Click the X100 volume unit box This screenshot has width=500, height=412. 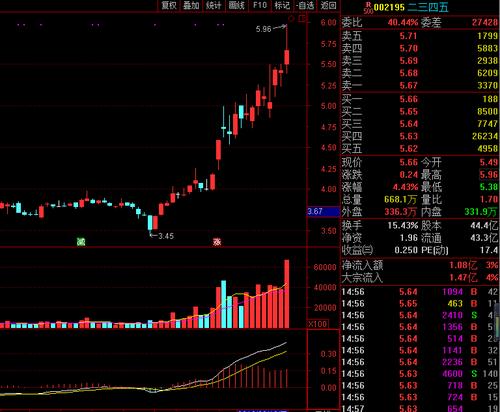318,324
